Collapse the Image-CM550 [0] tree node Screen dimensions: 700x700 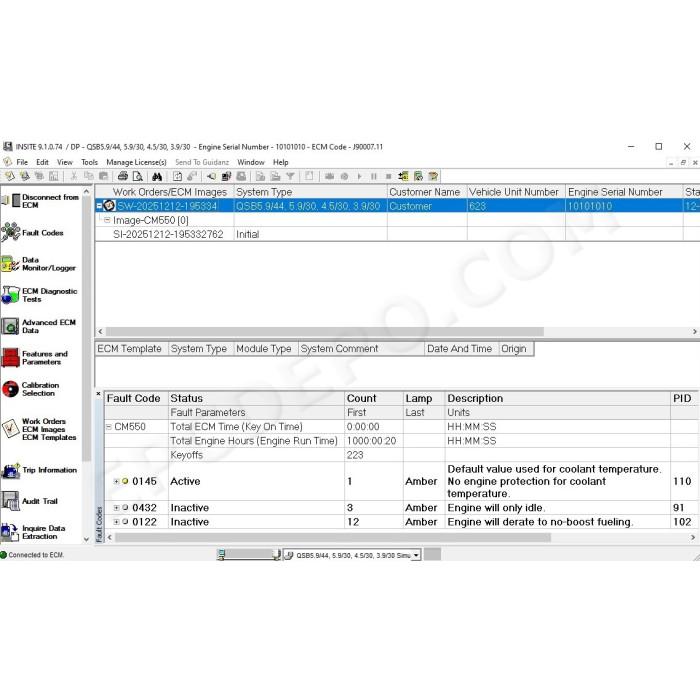[107, 220]
